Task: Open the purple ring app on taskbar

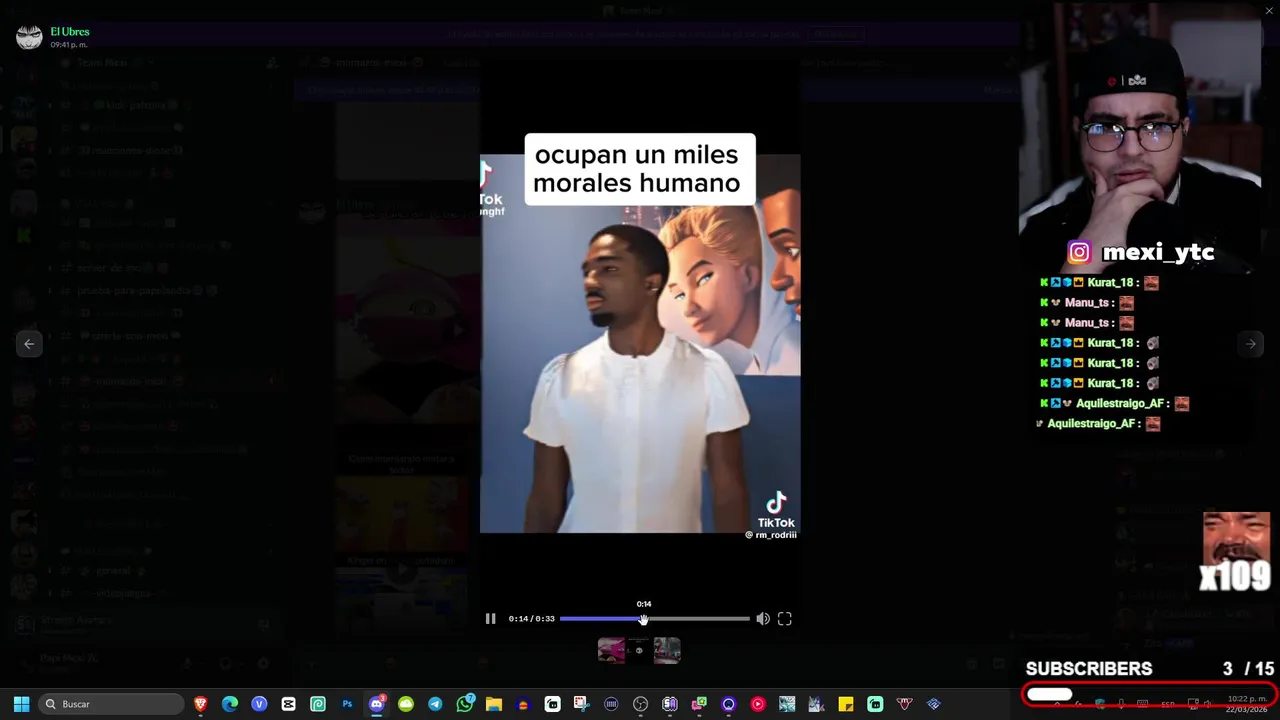Action: point(729,704)
